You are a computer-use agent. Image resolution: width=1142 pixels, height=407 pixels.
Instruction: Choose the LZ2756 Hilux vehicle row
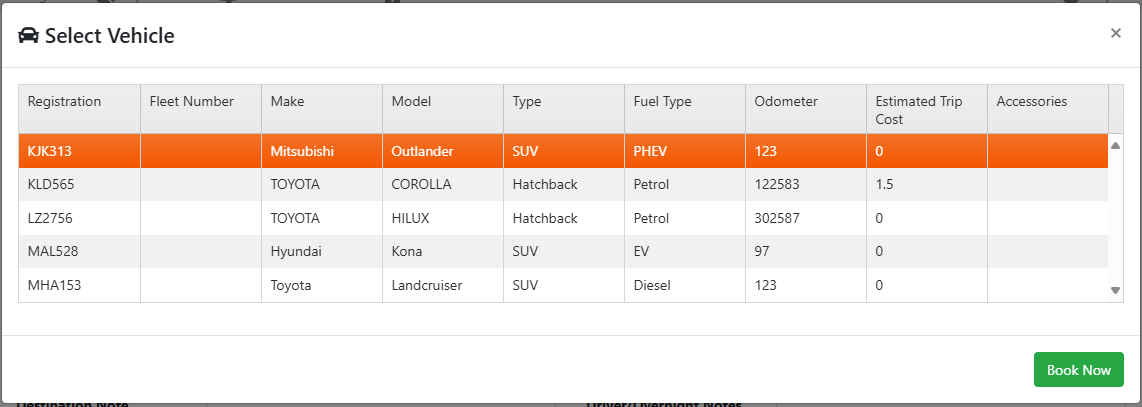563,218
